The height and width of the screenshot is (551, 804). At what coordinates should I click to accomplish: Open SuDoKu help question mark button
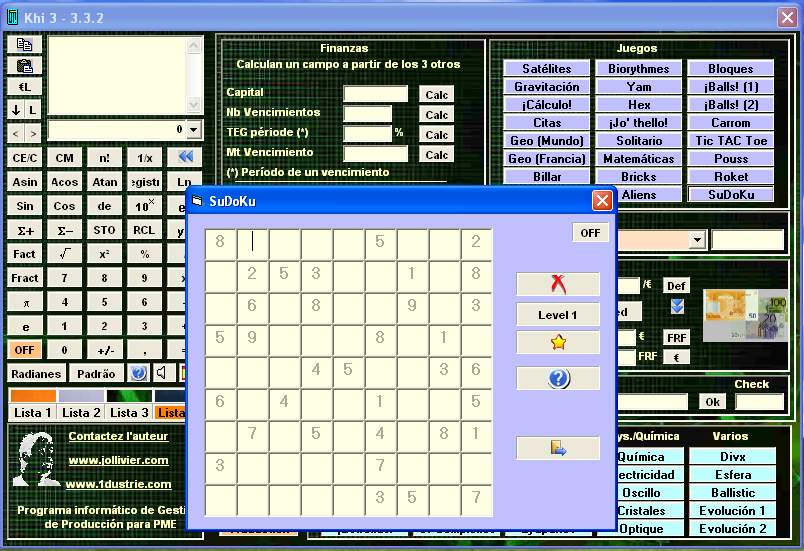coord(558,378)
